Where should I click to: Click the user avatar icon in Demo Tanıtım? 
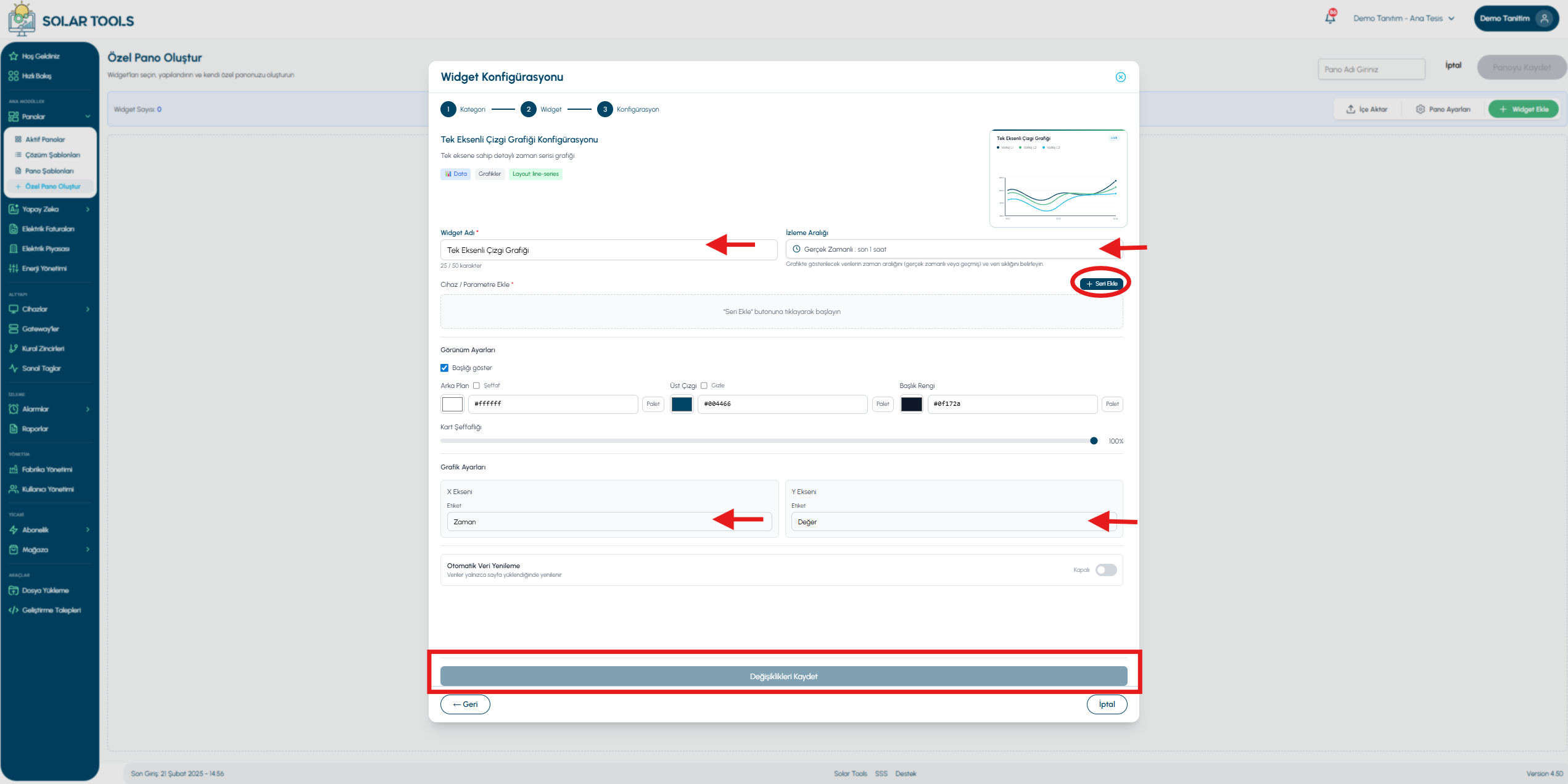(1544, 19)
